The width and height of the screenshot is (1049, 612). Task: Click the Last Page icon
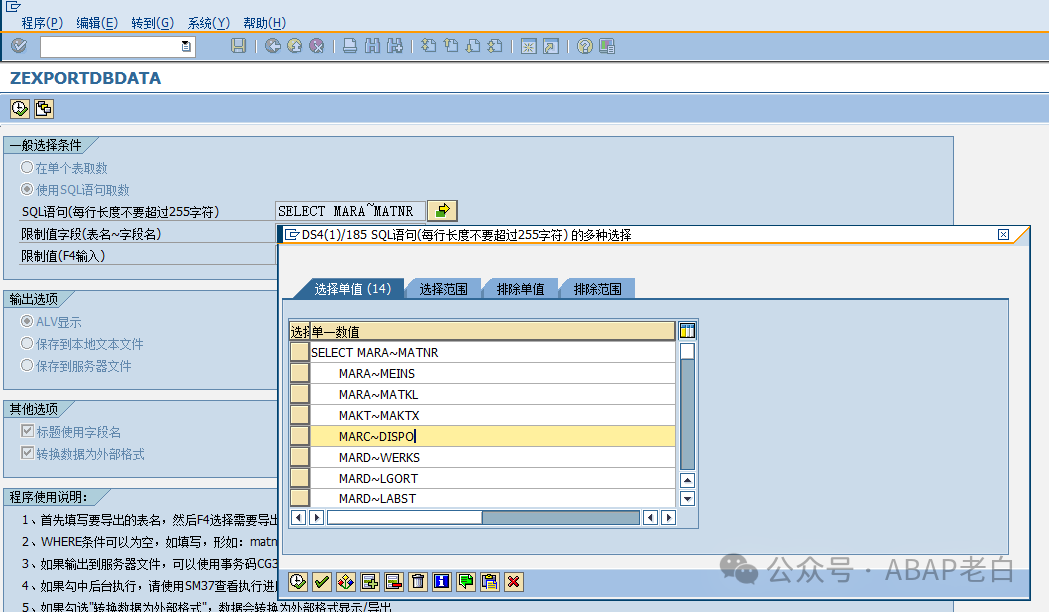[x=495, y=45]
